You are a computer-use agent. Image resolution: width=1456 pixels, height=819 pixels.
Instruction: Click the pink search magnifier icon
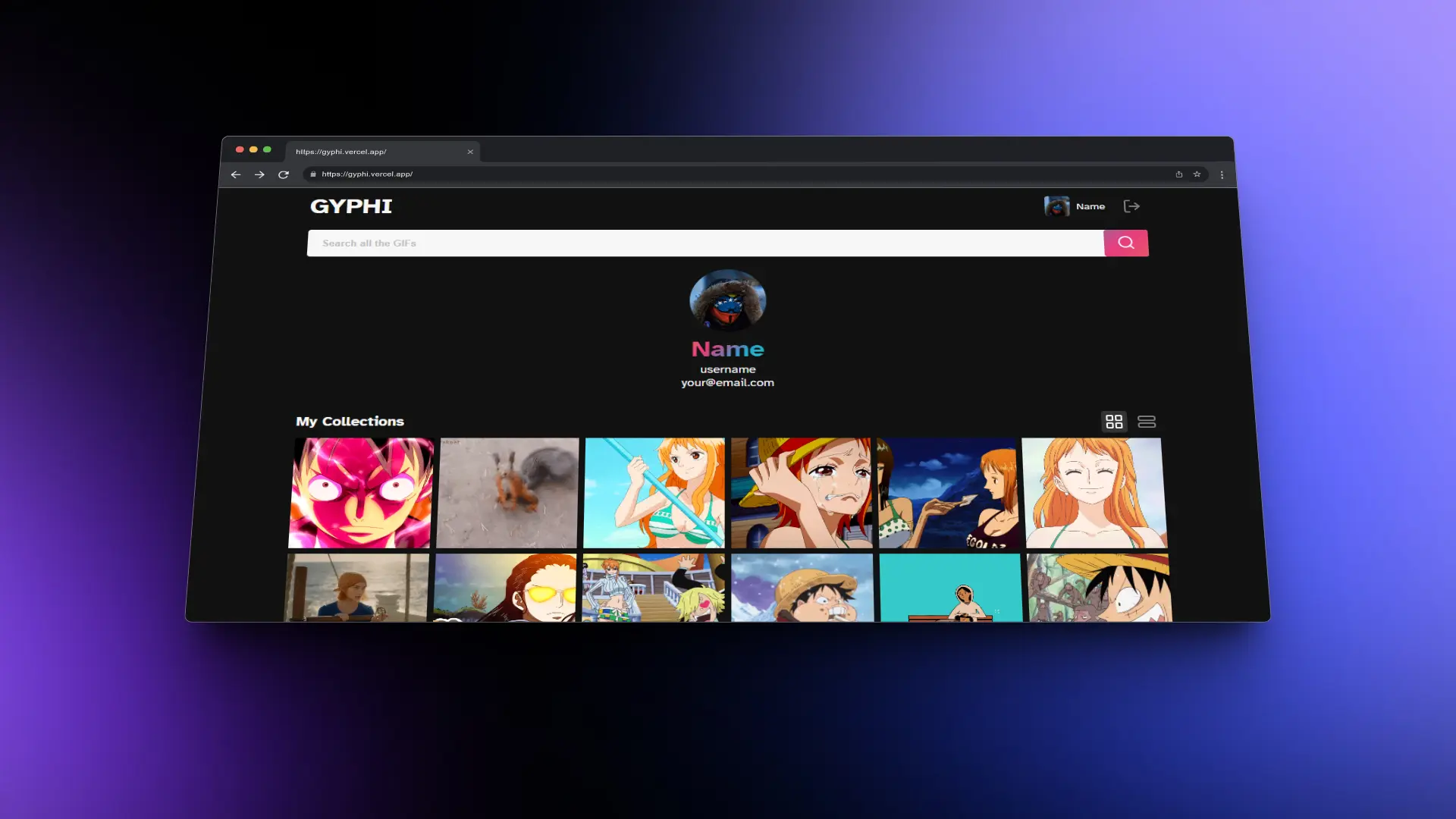[x=1126, y=243]
